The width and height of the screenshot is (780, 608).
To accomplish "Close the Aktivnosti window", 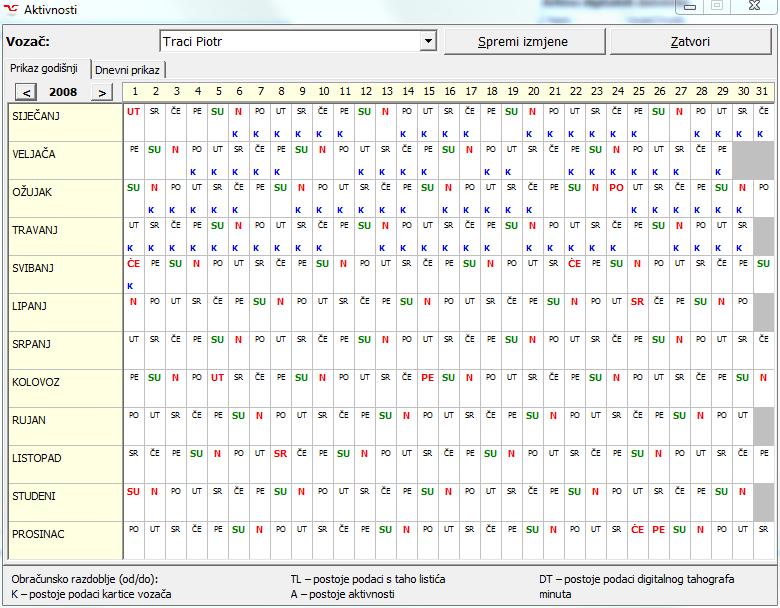I will pyautogui.click(x=754, y=6).
